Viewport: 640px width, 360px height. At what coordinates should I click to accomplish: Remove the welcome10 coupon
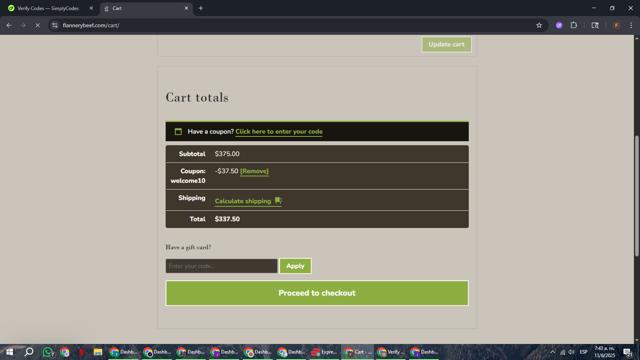click(254, 171)
